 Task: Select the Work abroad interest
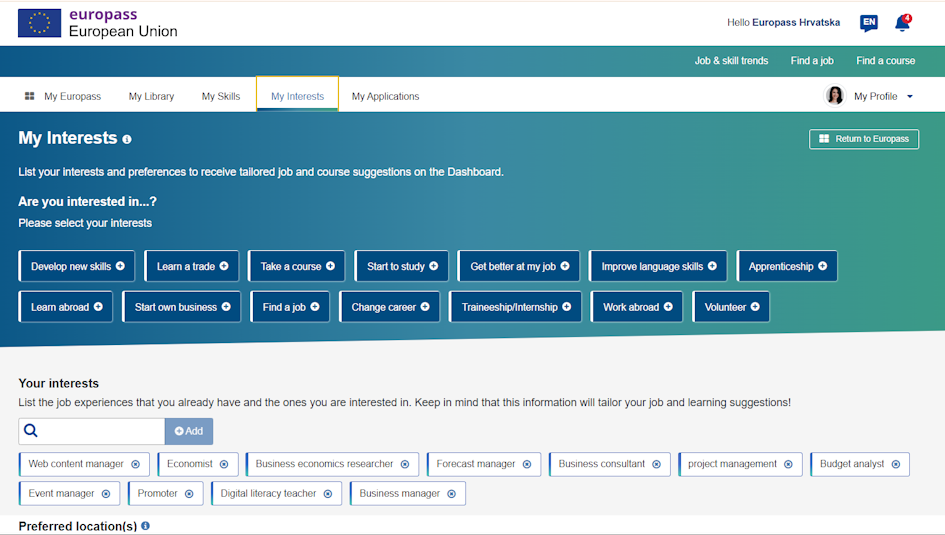637,307
